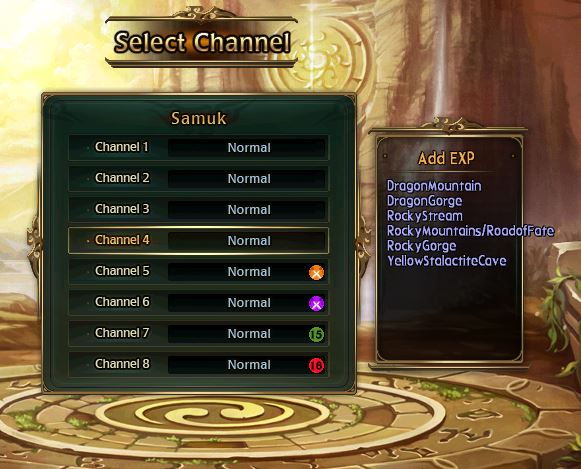Choose Channel 3 from the list
This screenshot has height=469, width=581.
point(198,210)
